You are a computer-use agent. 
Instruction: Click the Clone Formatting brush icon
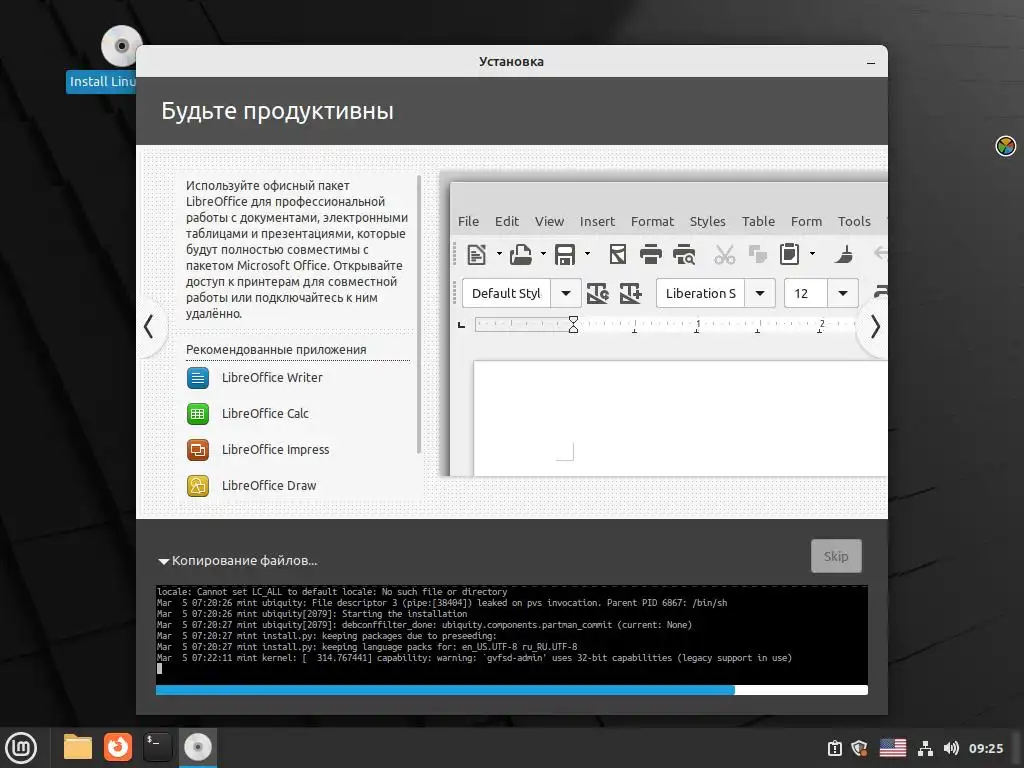click(x=844, y=254)
